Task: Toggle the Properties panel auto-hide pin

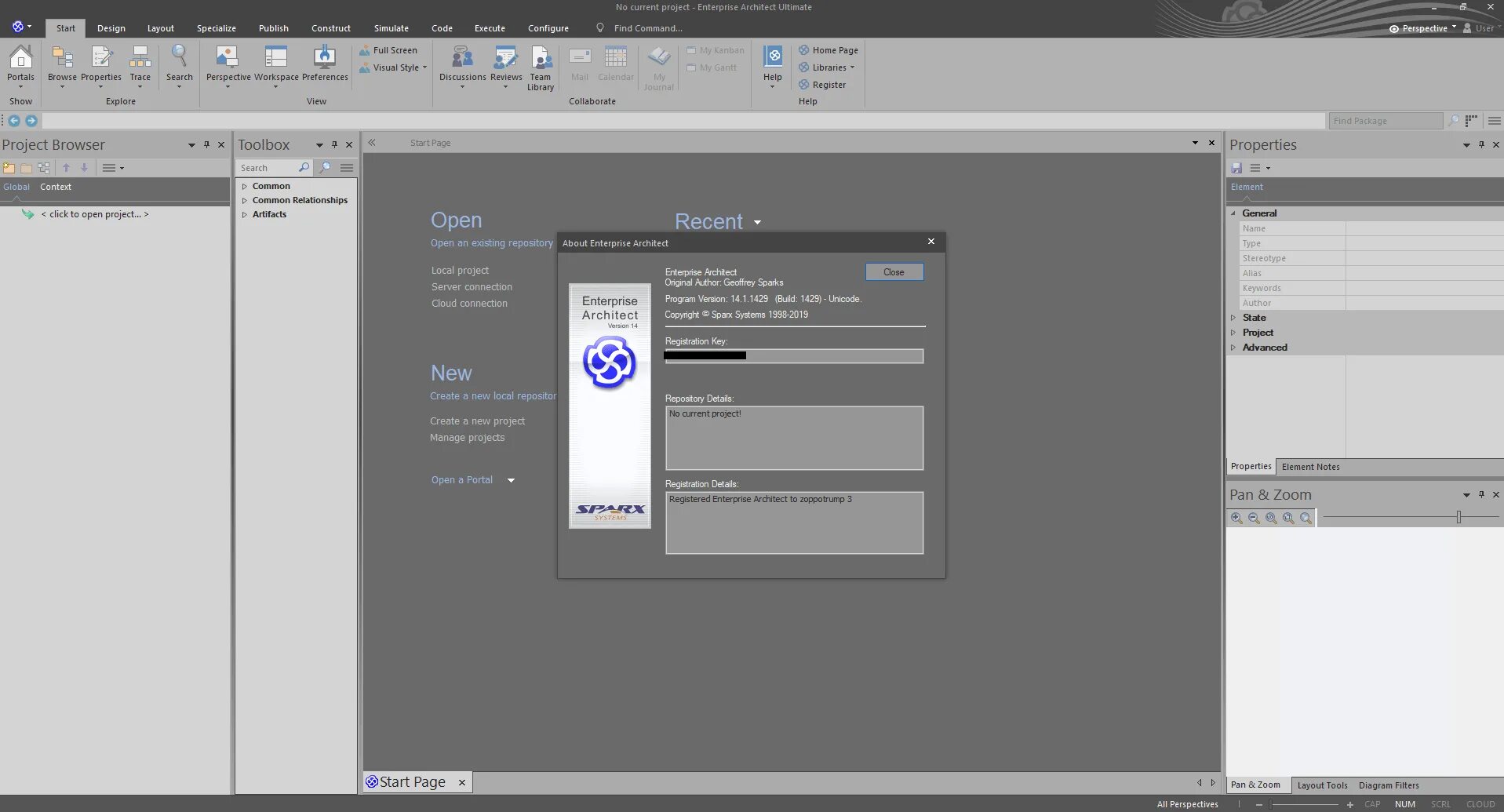Action: click(1481, 144)
